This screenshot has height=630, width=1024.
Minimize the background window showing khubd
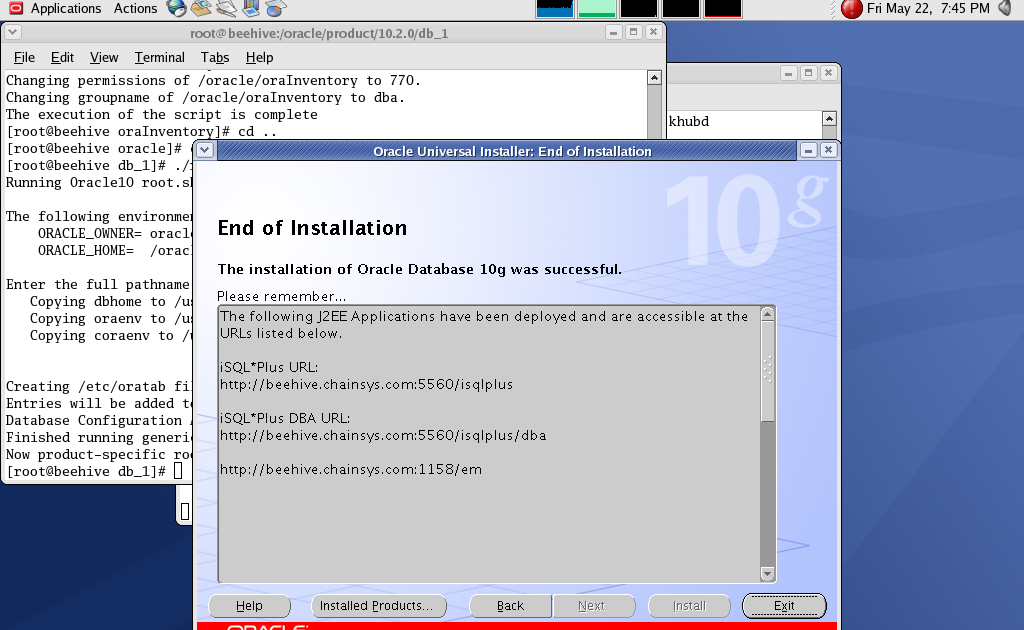point(788,73)
